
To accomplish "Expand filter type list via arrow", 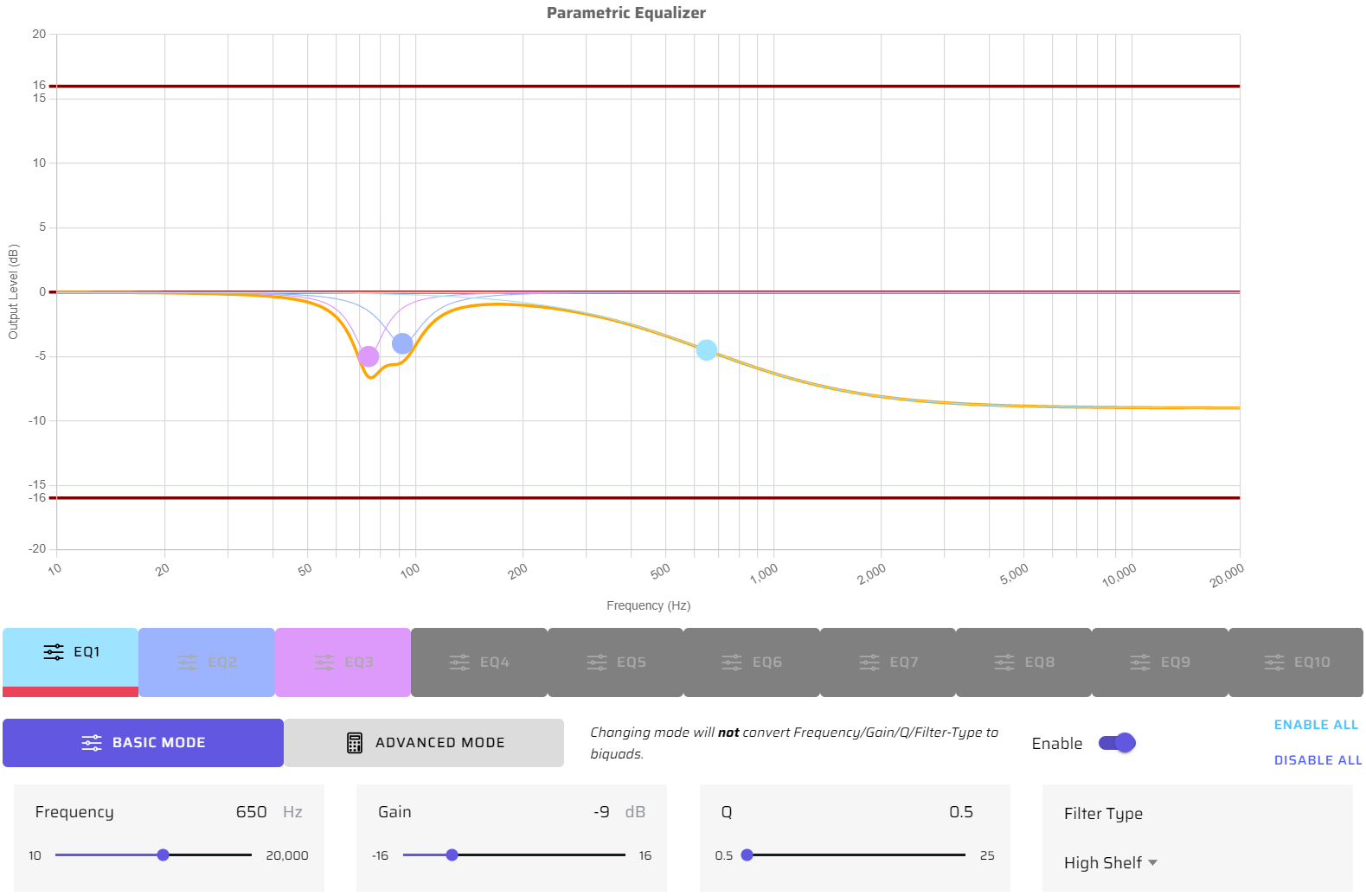I will [1153, 863].
